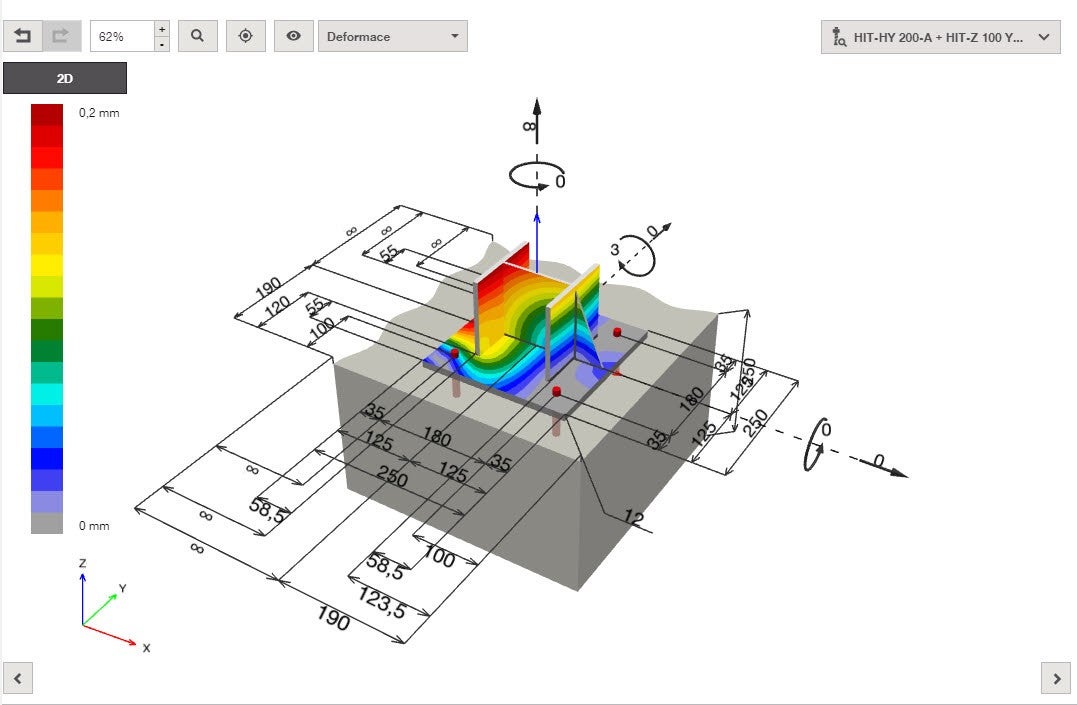1077x705 pixels.
Task: Open the Deformace dropdown
Action: pyautogui.click(x=393, y=36)
